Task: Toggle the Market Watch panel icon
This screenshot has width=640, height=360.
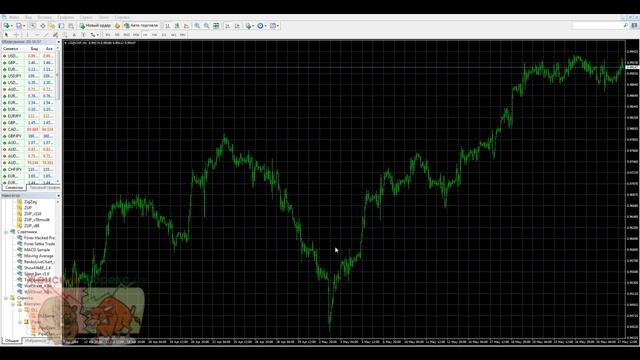Action: coord(33,26)
